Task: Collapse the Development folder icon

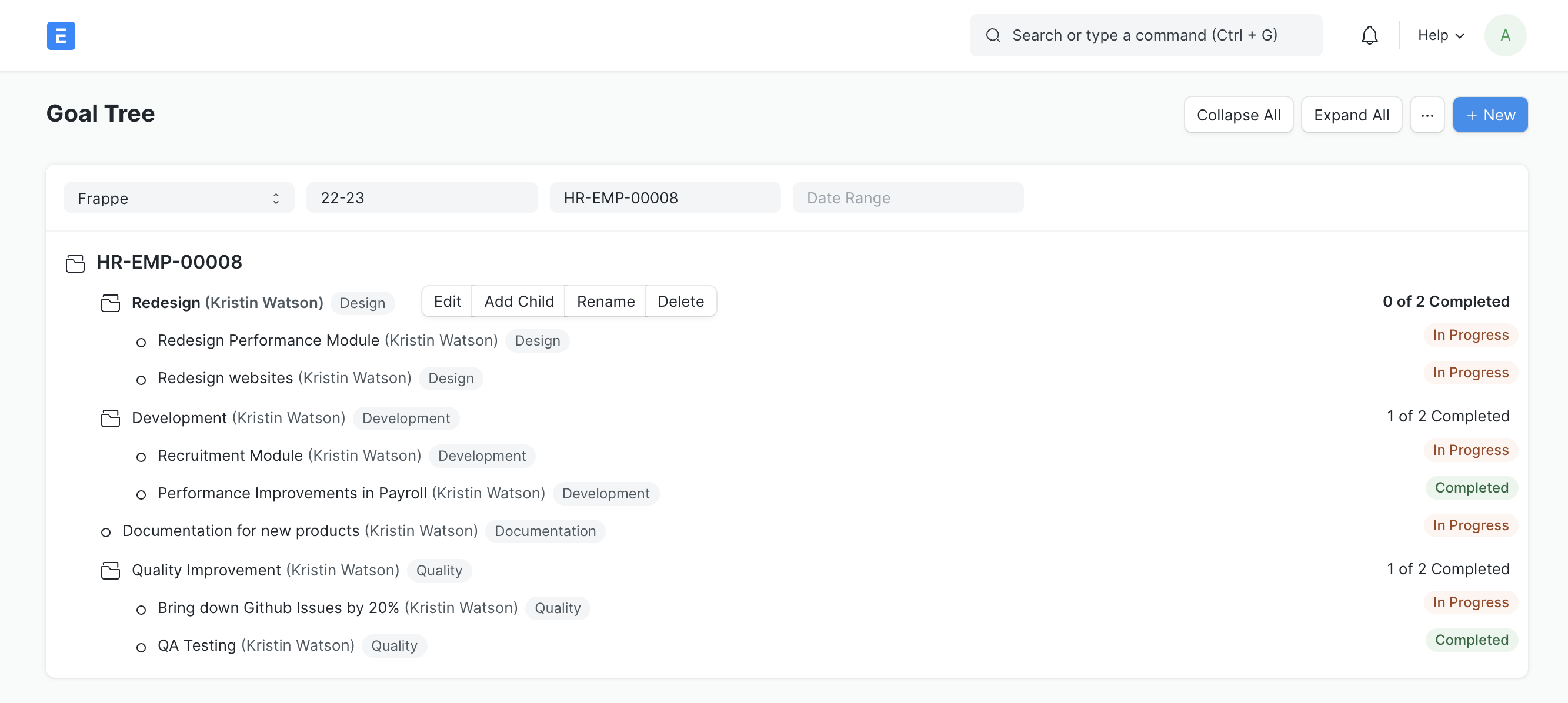Action: pos(110,419)
